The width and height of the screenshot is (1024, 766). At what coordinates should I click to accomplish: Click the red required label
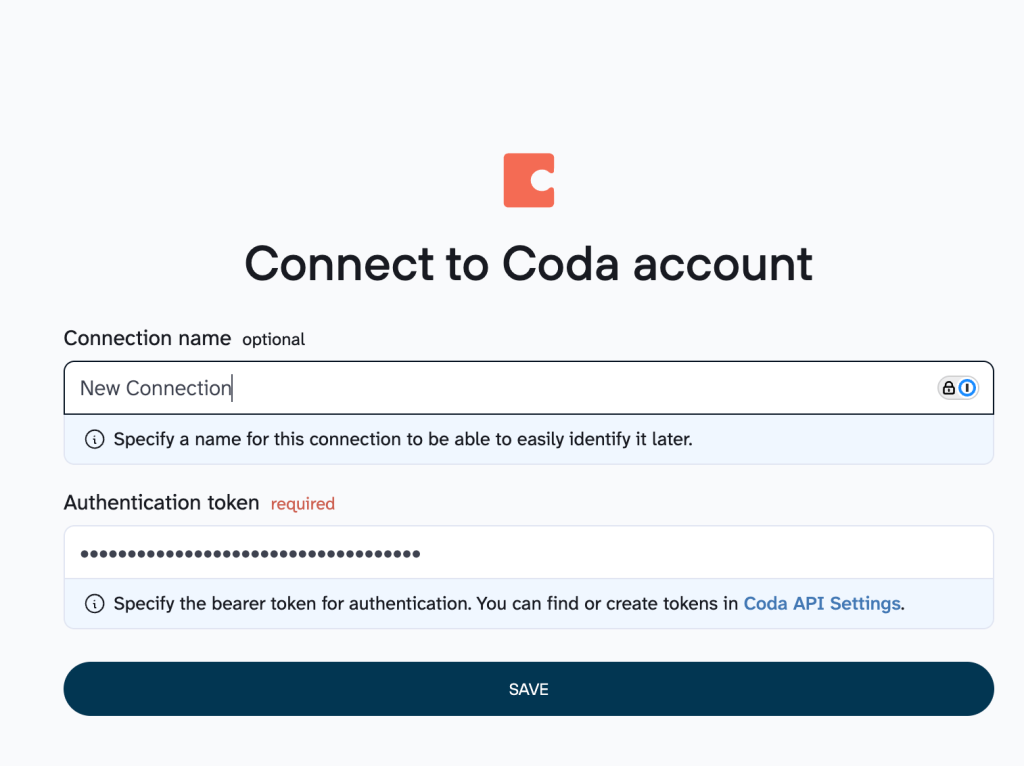click(x=302, y=503)
